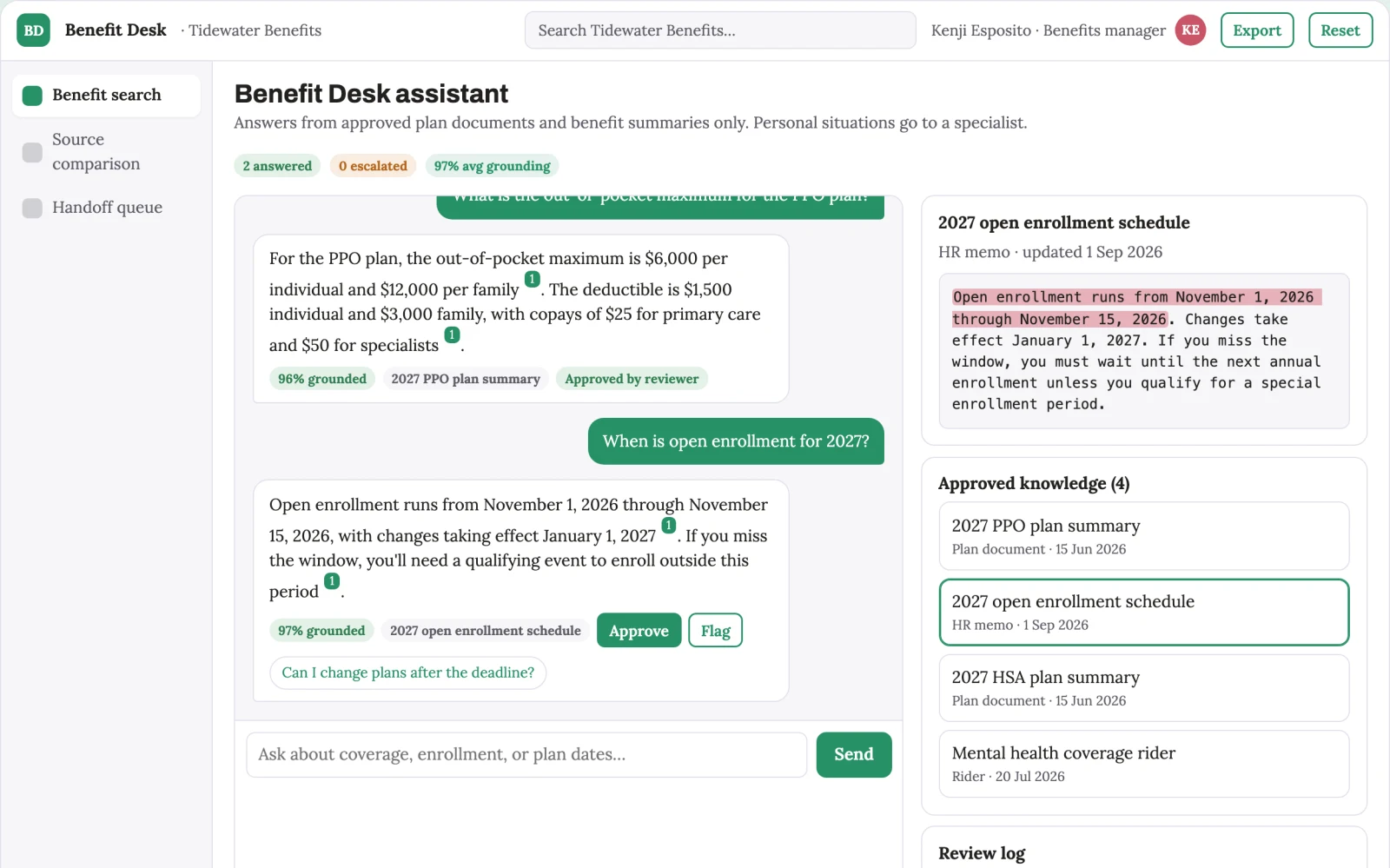Open the KE user avatar
This screenshot has width=1390, height=868.
tap(1190, 30)
